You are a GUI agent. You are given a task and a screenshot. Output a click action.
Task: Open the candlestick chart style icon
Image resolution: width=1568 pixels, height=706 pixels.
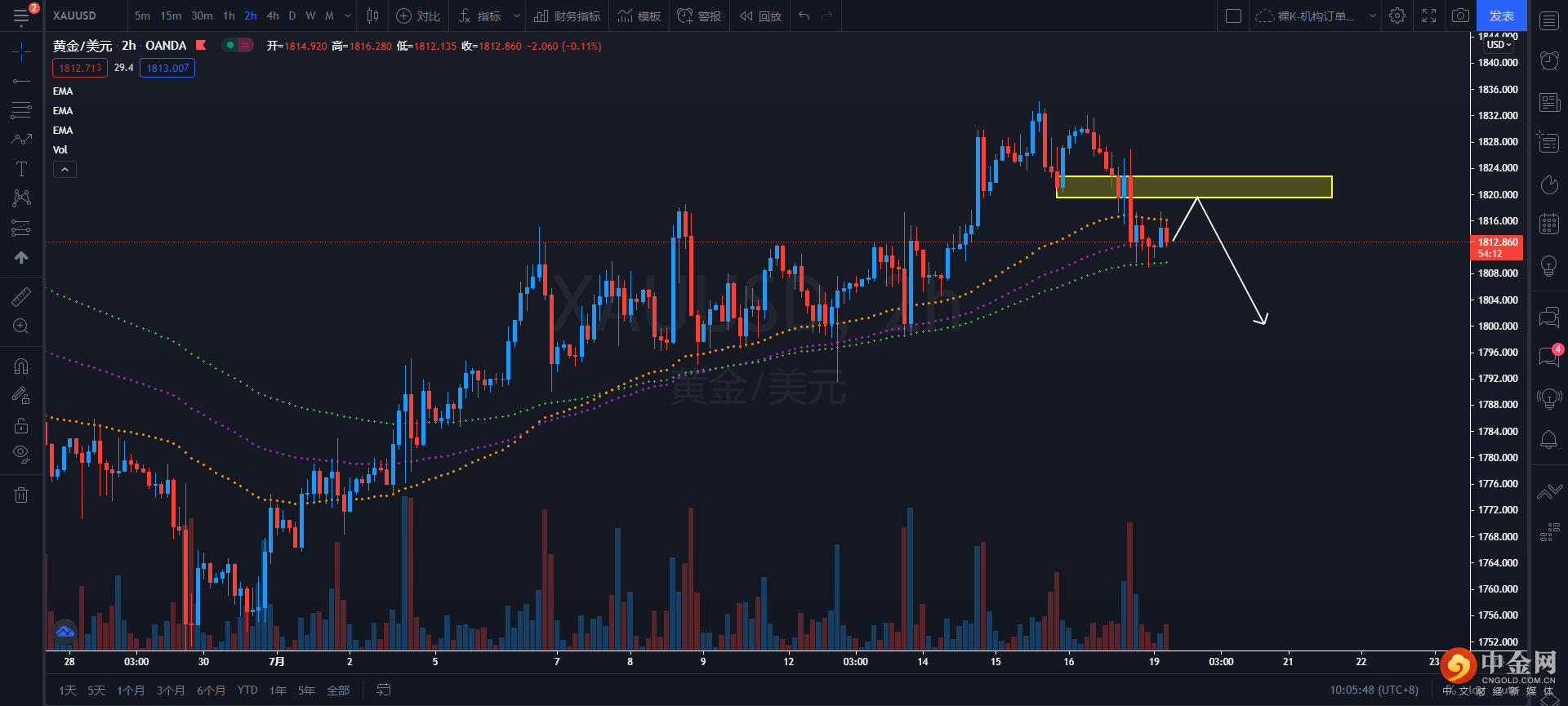373,16
